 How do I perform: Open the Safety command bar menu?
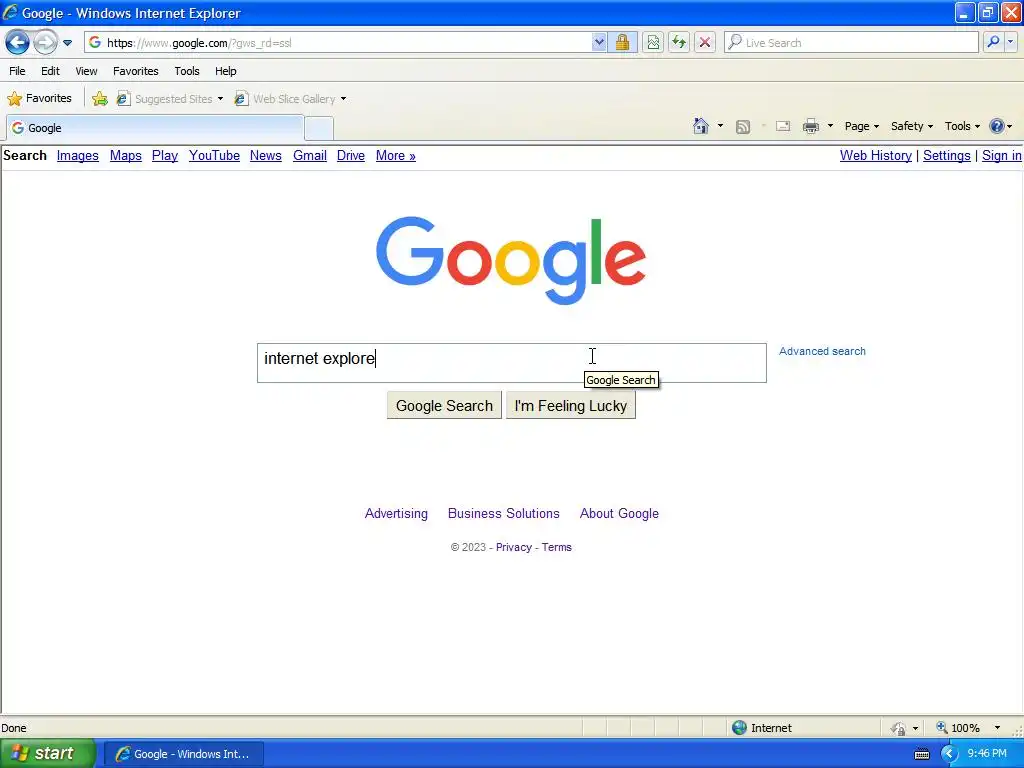912,126
